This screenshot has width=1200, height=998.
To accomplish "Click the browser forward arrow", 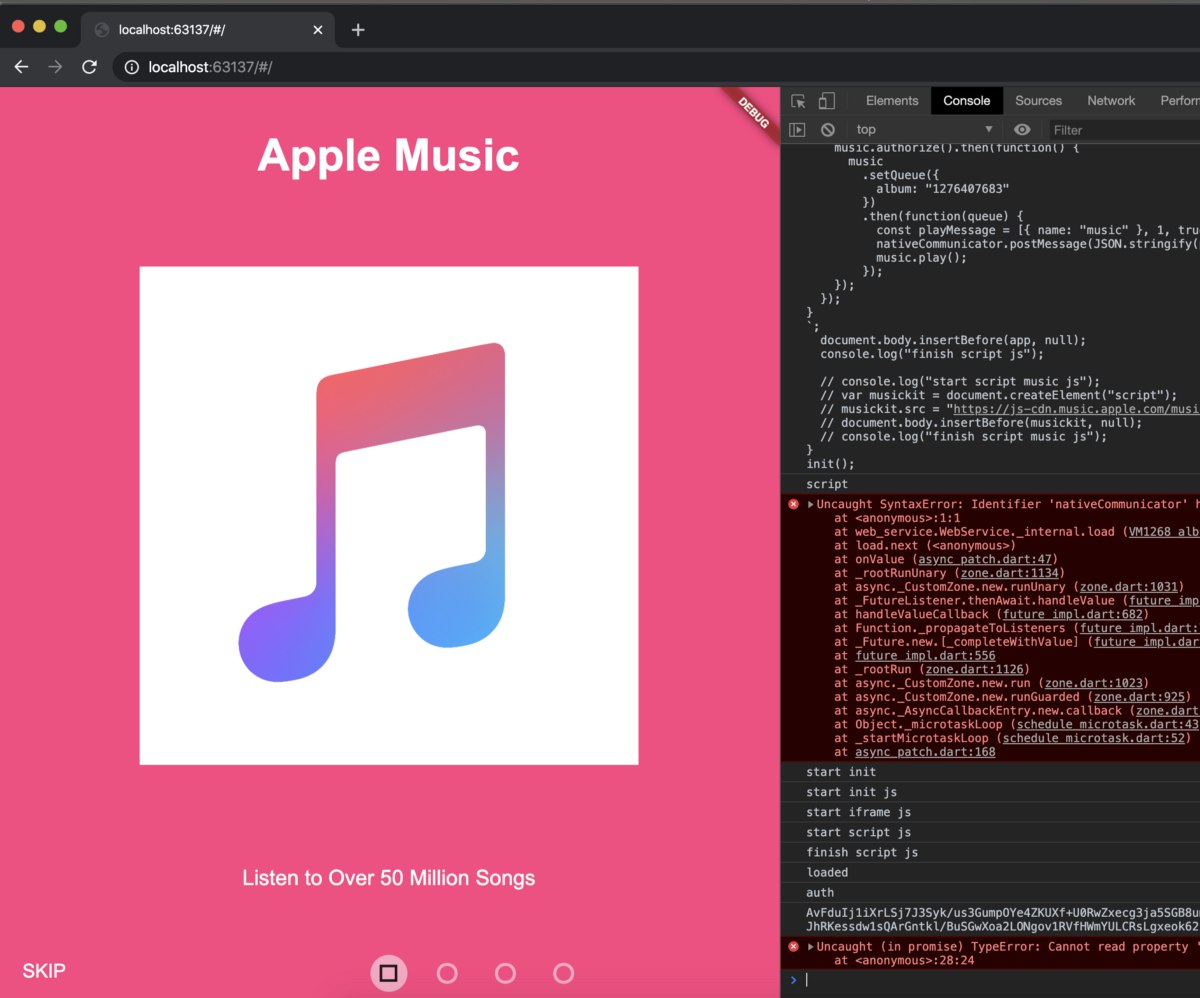I will pos(55,67).
